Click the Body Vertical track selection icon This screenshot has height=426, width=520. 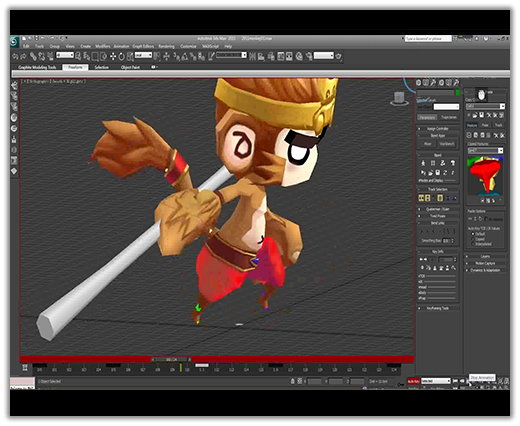427,198
